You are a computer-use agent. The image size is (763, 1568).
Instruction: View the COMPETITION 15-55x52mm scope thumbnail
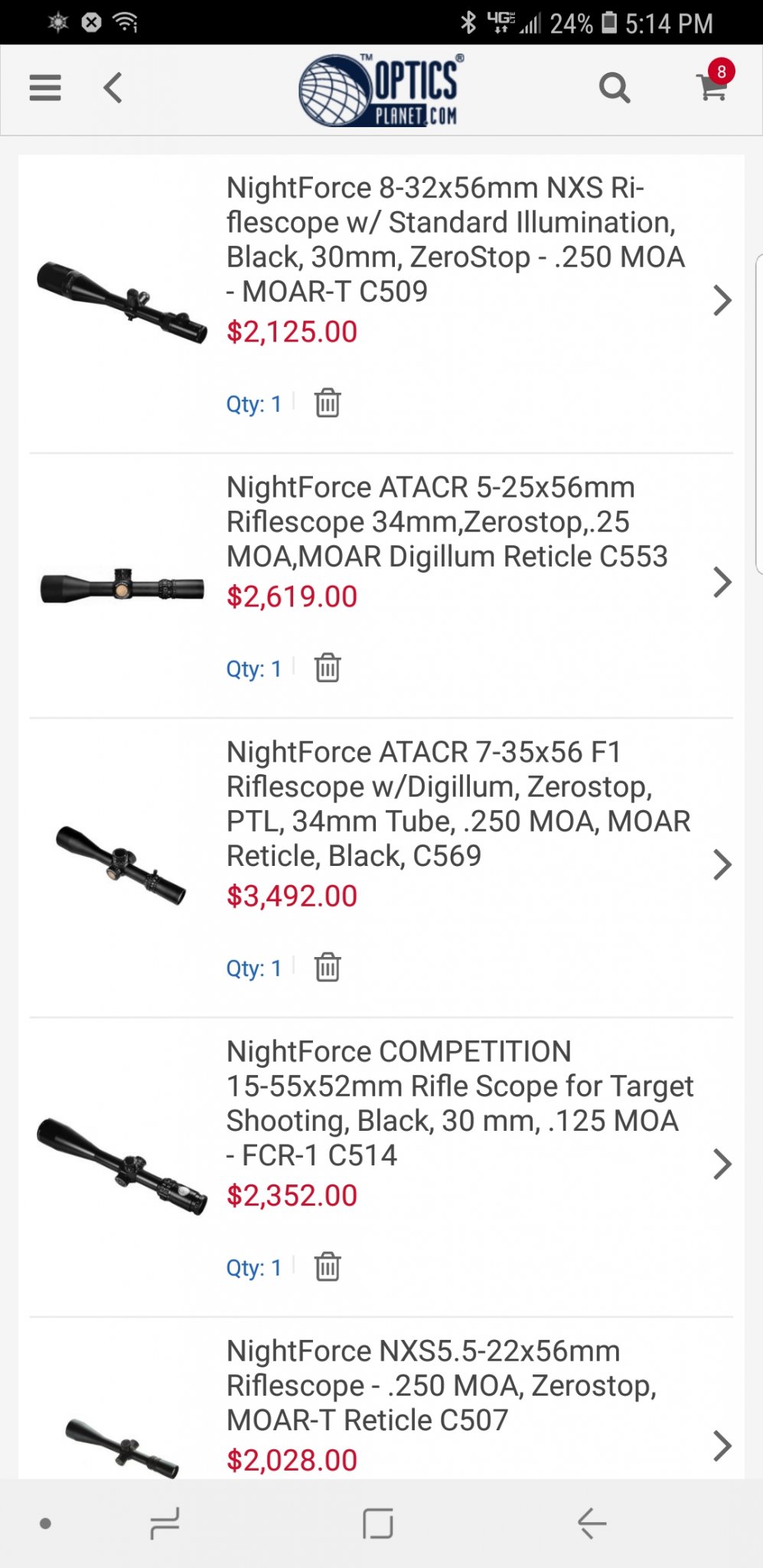(122, 1165)
